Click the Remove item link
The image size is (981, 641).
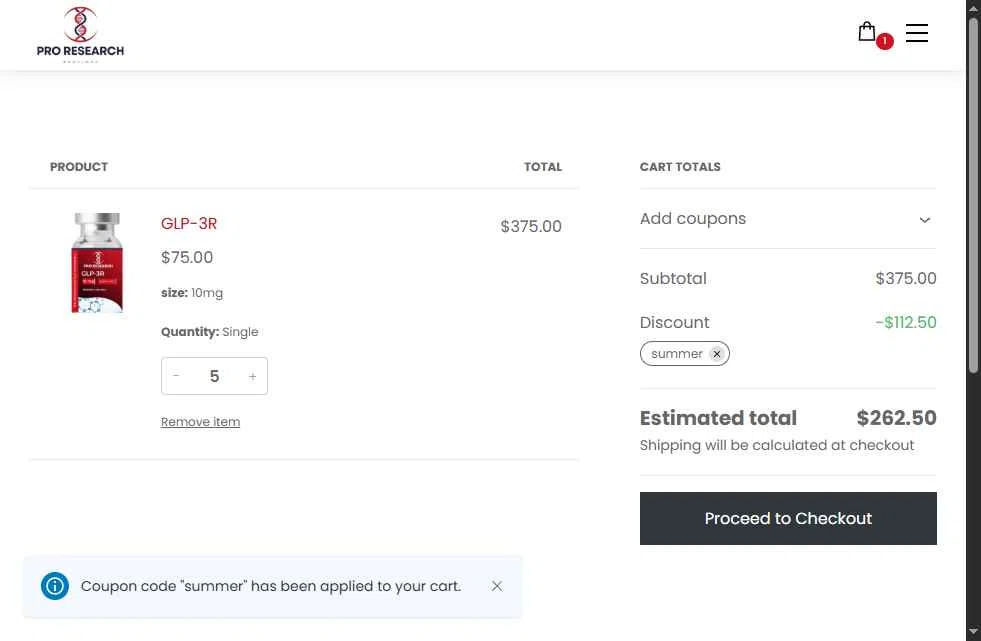coord(200,422)
